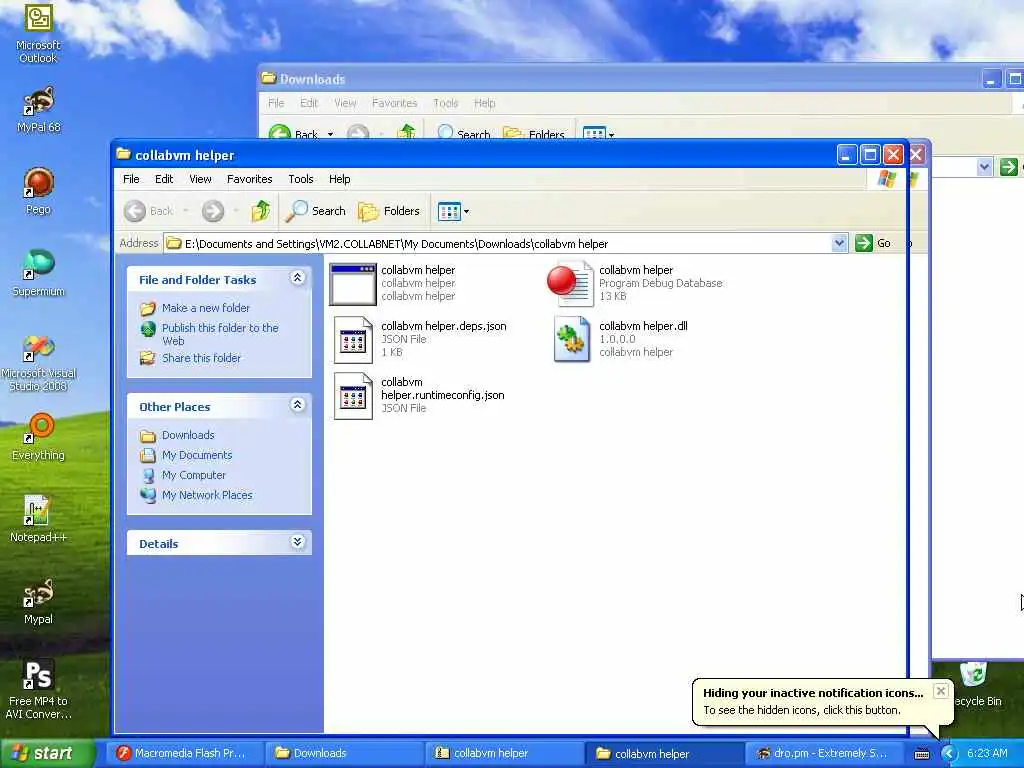Switch to Macromedia Flash taskbar button

183,753
